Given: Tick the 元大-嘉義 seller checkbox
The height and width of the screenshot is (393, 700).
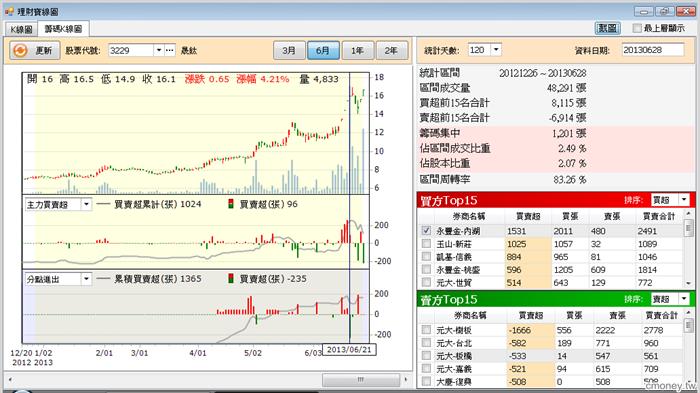Looking at the screenshot, I should pyautogui.click(x=426, y=368).
